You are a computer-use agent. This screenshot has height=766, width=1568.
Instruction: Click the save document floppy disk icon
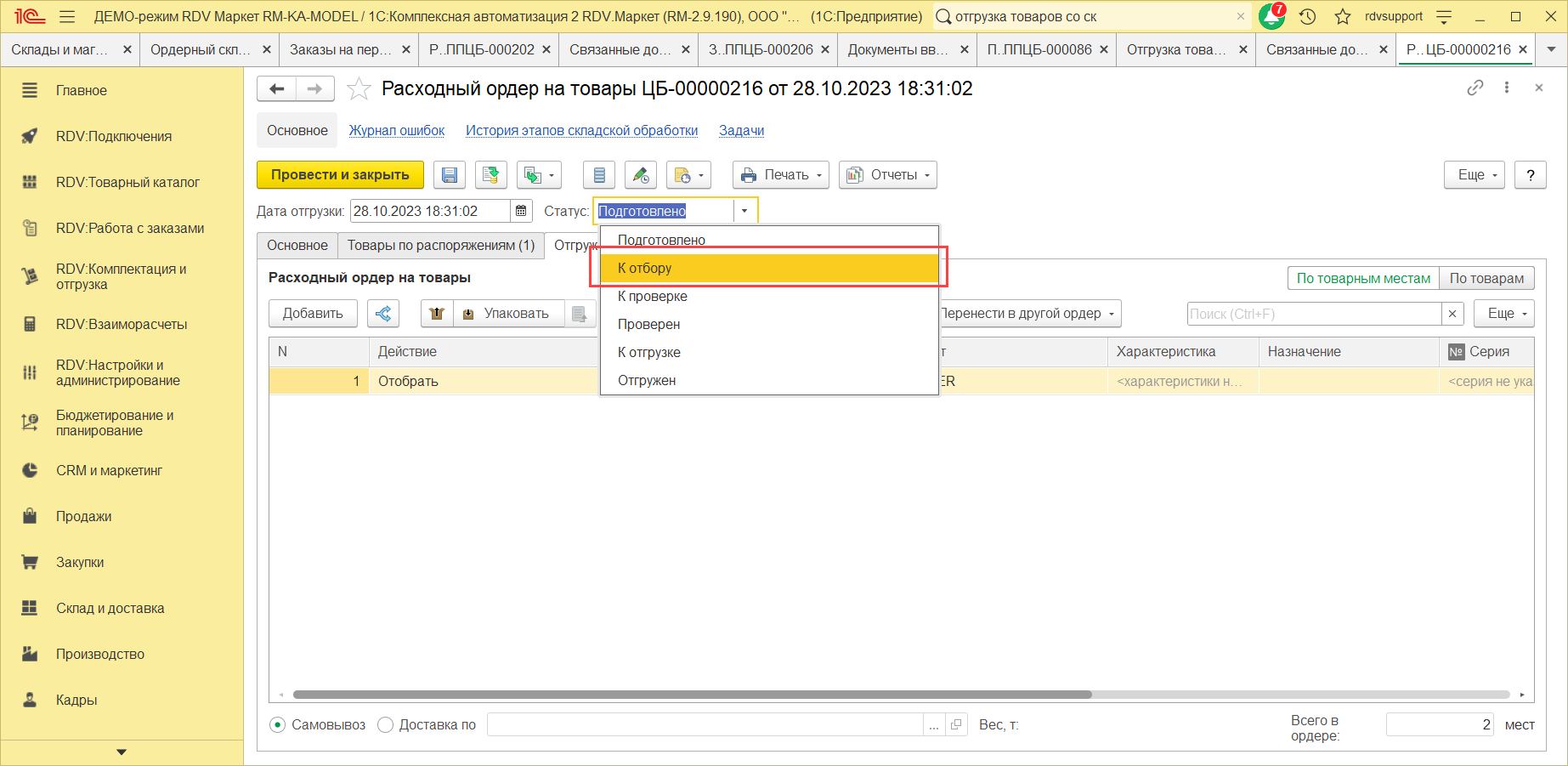pyautogui.click(x=450, y=175)
